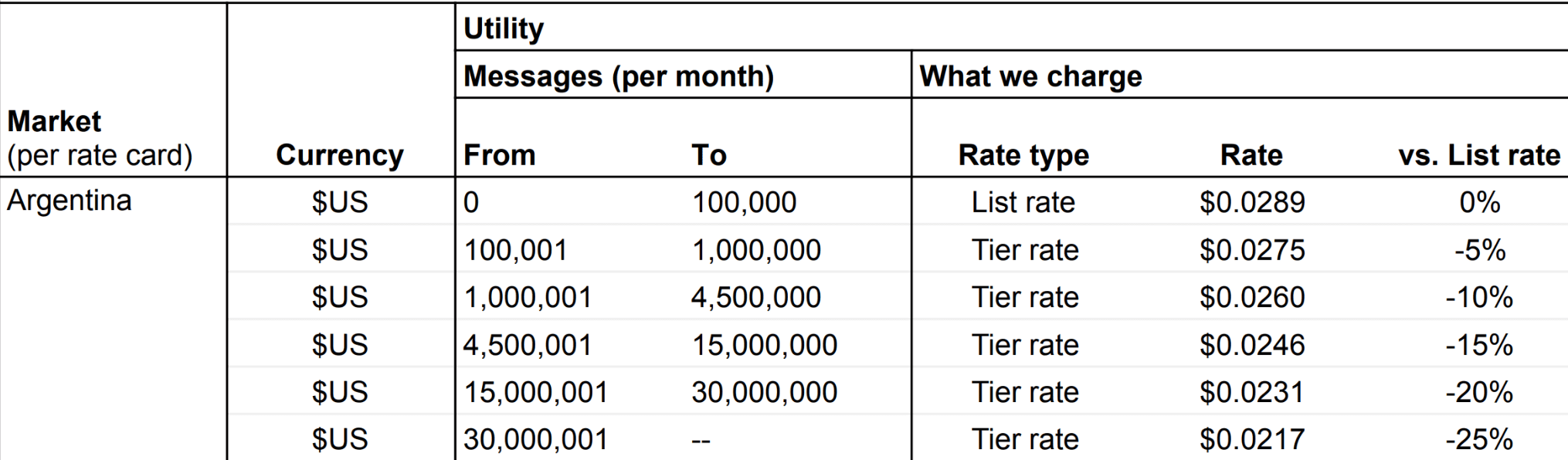The width and height of the screenshot is (1568, 460).
Task: Click the -25% discount cell
Action: [x=1478, y=439]
